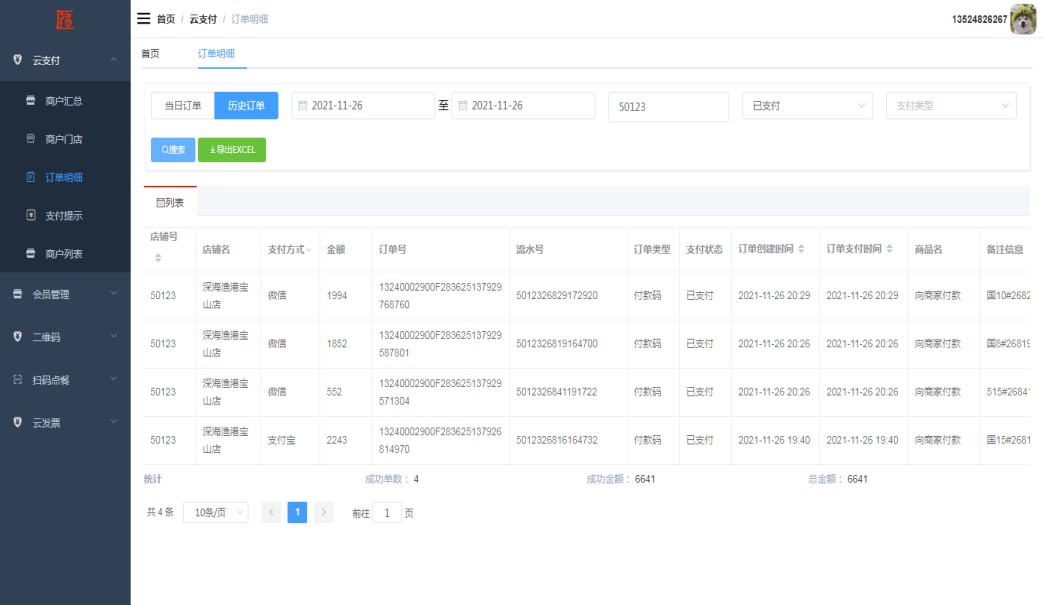The image size is (1043, 605).
Task: Open 商户列表 in the sidebar
Action: (64, 254)
